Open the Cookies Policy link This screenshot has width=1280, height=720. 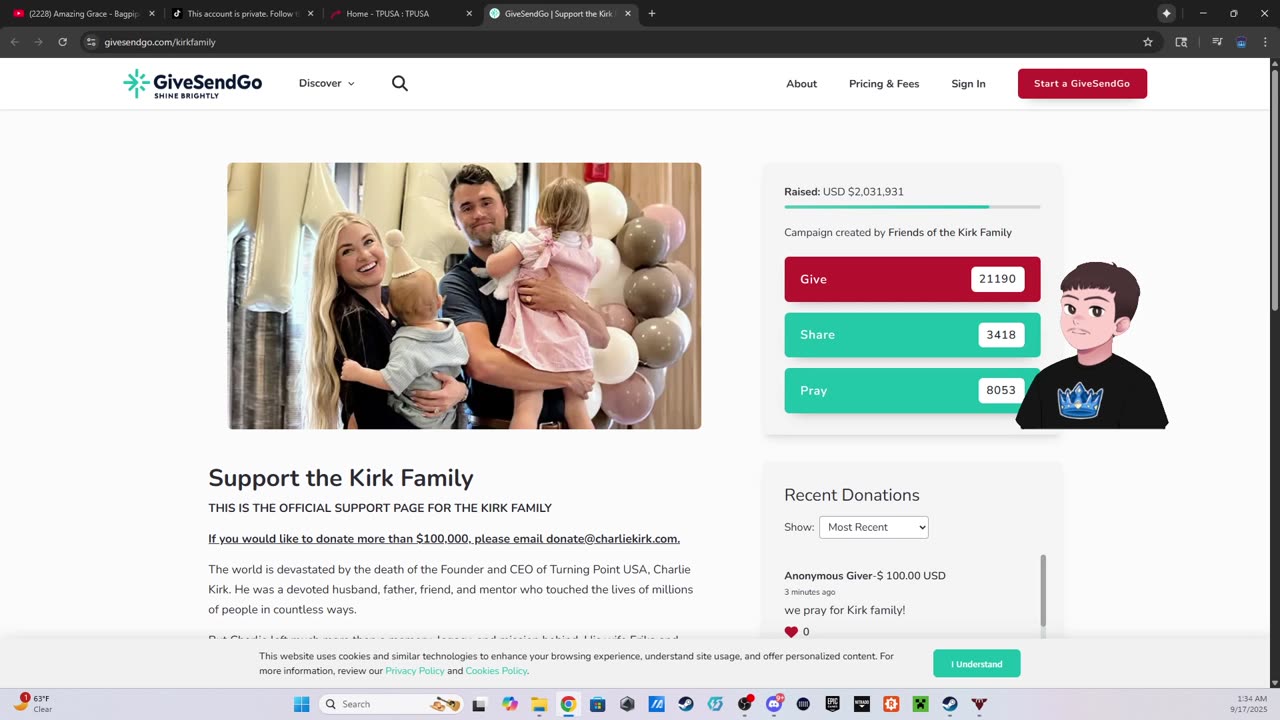(x=496, y=671)
